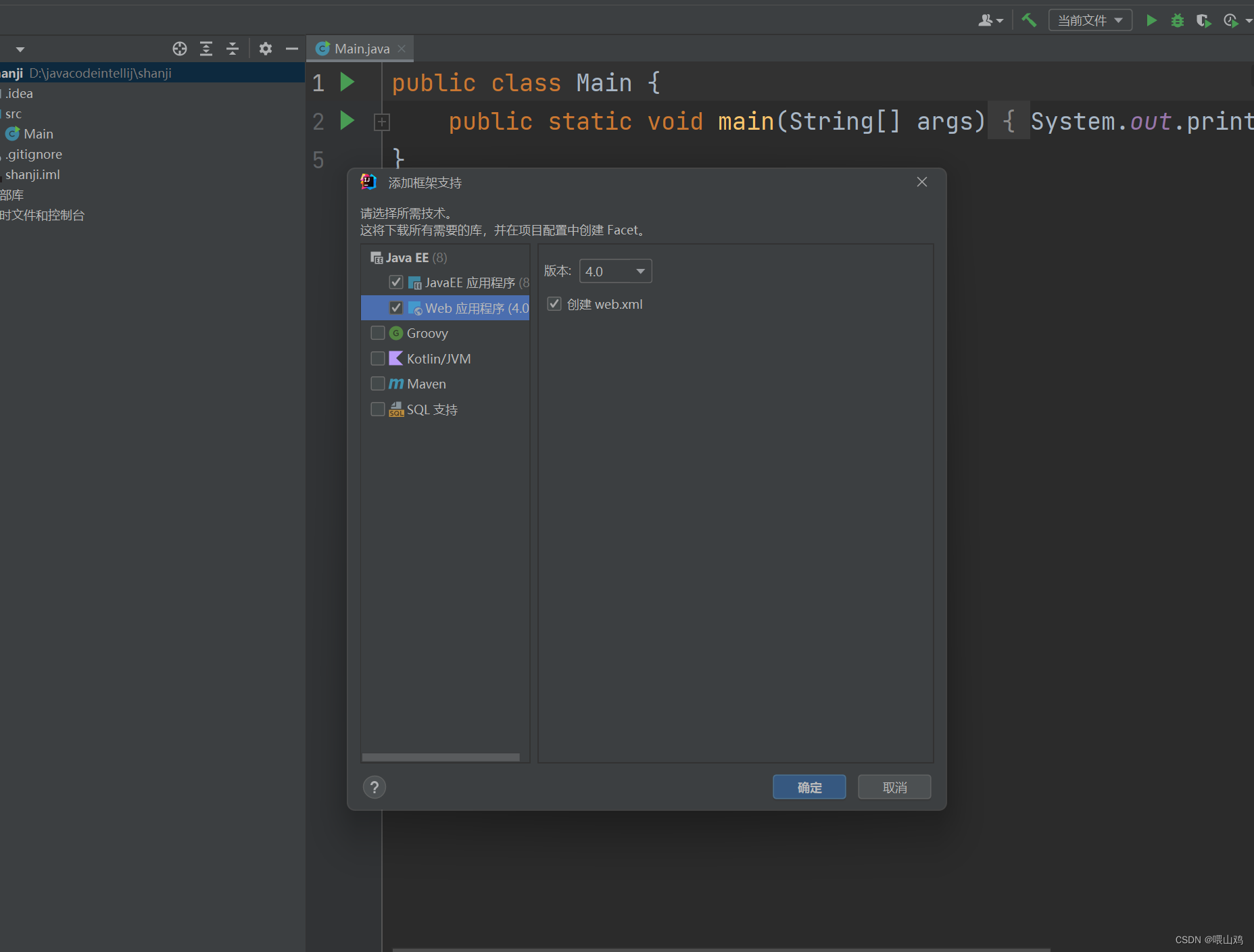The image size is (1254, 952).
Task: Click the run gutter arrow on line 1
Action: click(x=347, y=82)
